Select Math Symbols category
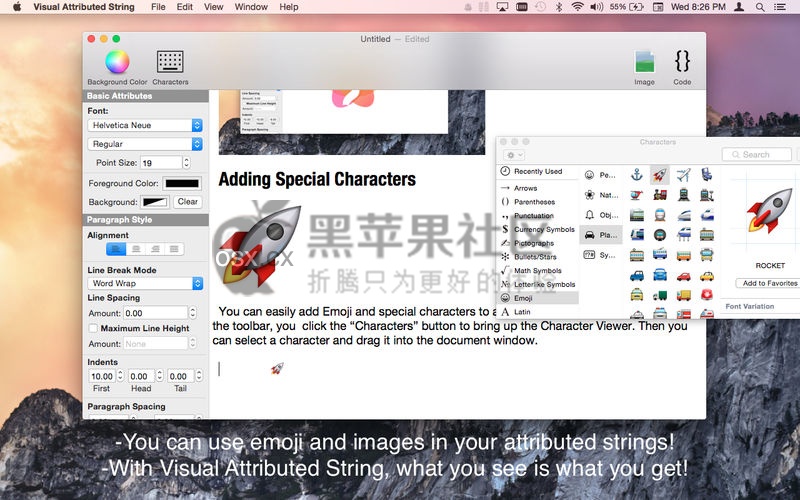800x500 pixels. coord(538,270)
